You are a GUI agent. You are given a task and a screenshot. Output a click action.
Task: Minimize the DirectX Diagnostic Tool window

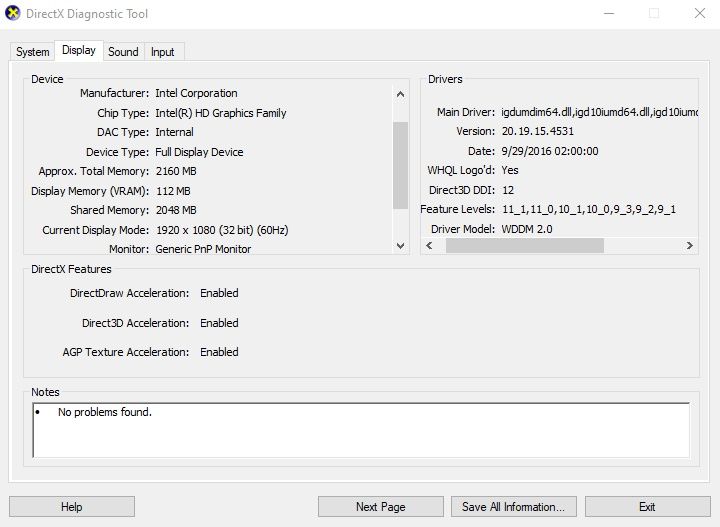pyautogui.click(x=609, y=13)
